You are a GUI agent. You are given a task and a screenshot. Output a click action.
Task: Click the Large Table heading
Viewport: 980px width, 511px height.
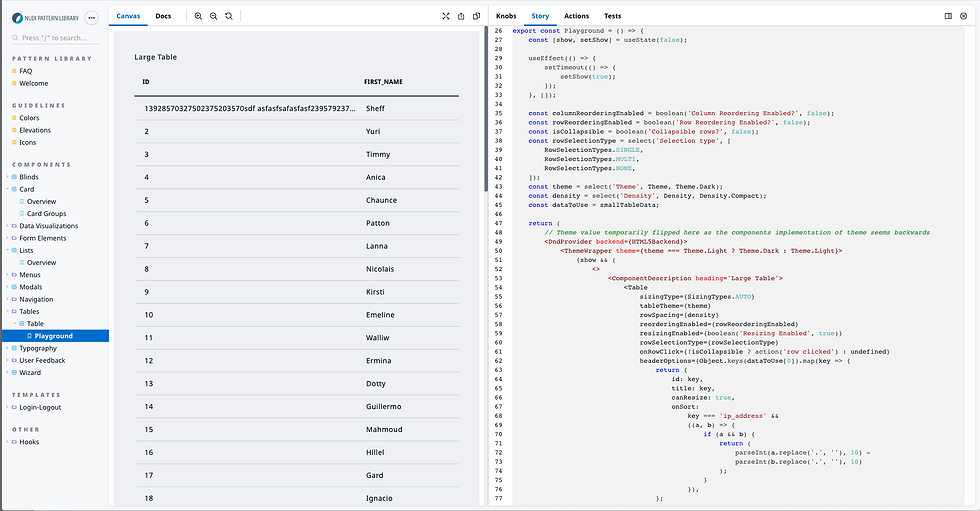156,57
